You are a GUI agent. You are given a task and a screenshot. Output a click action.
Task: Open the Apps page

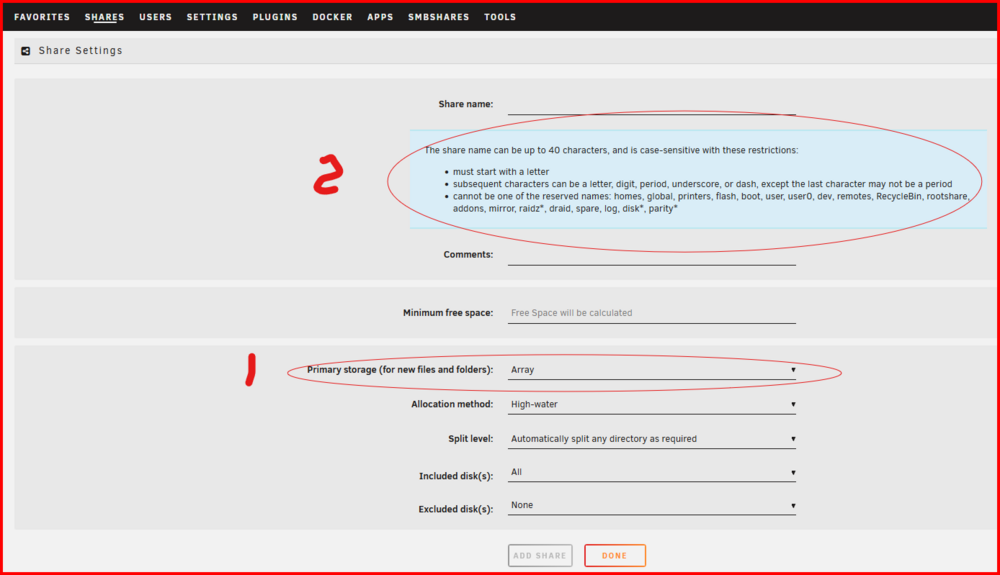click(380, 17)
